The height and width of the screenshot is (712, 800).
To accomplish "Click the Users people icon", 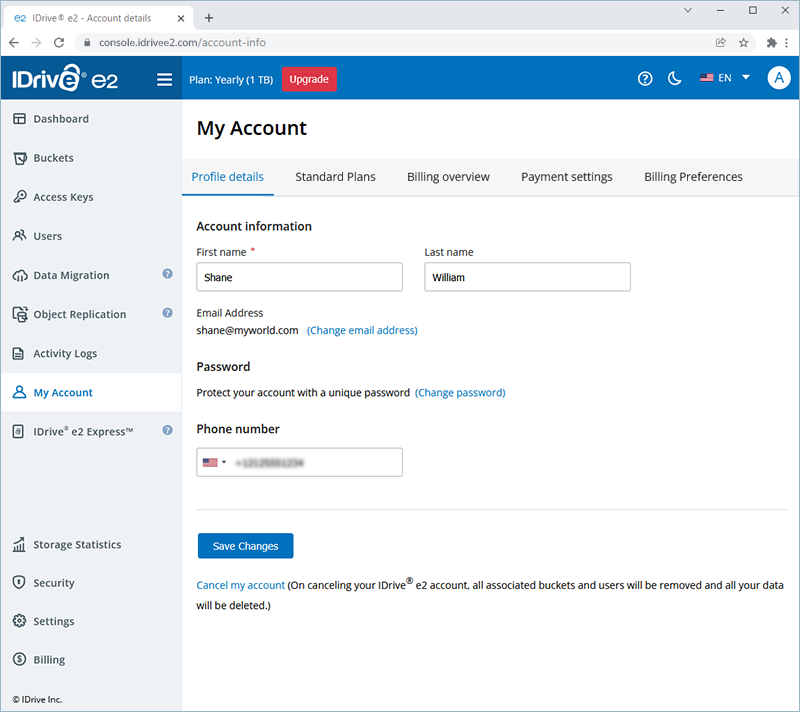I will coord(19,236).
